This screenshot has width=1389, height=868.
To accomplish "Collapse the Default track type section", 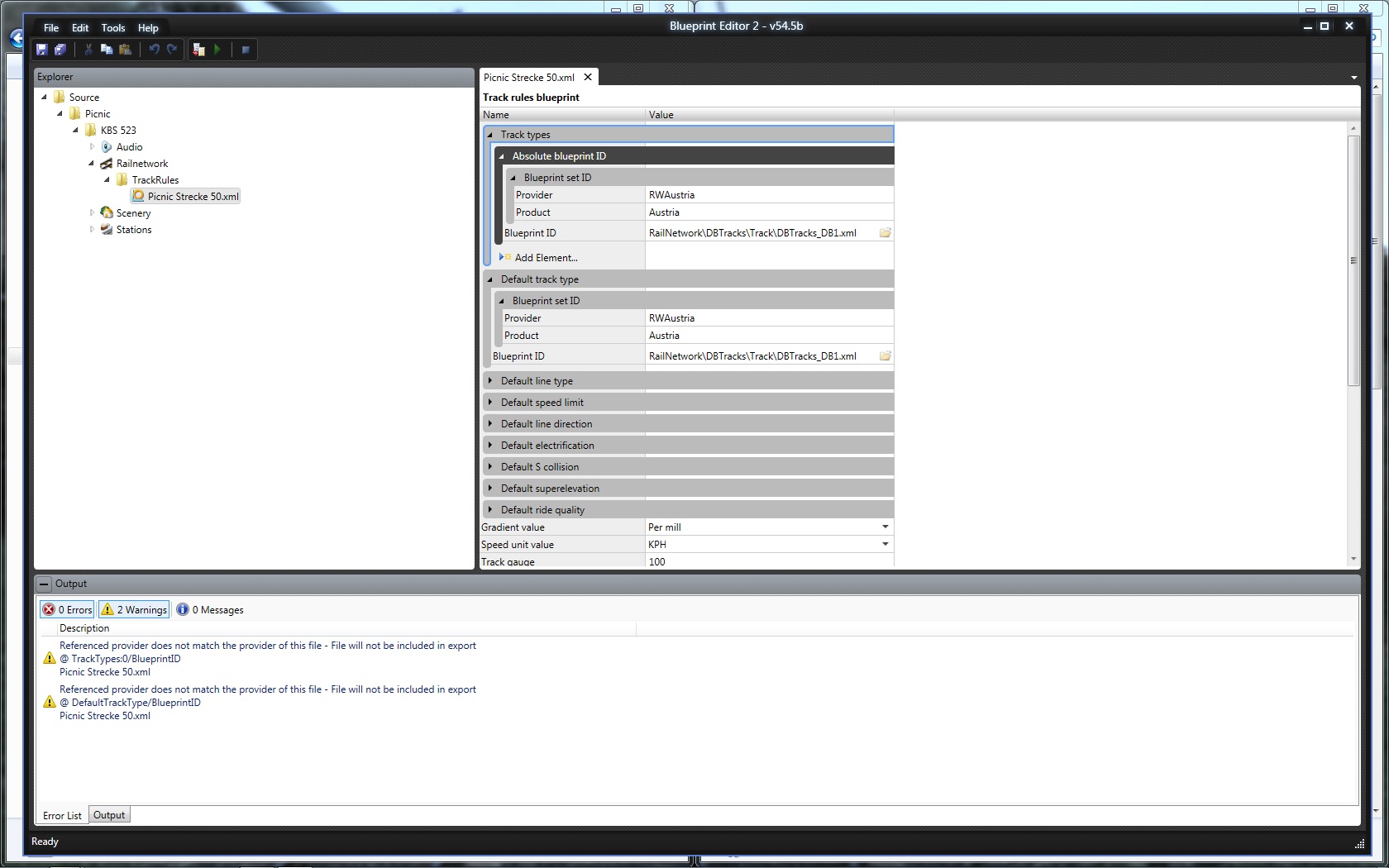I will pos(490,279).
